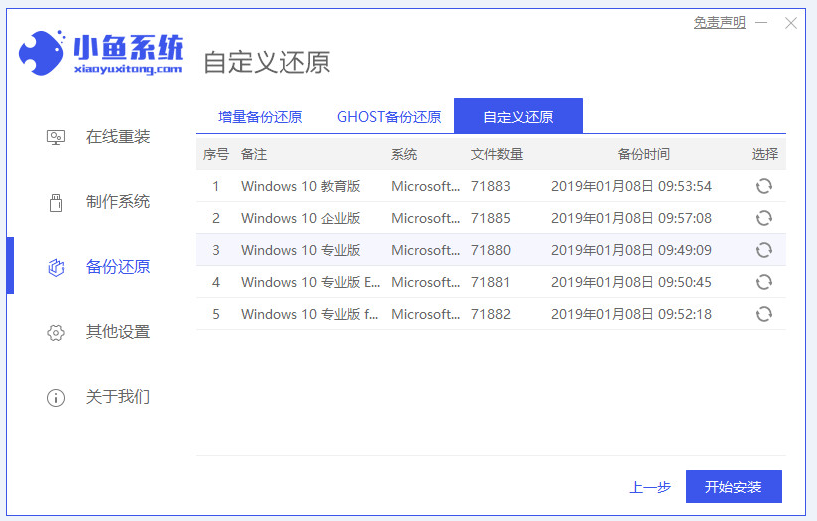This screenshot has height=521, width=817.
Task: Open 关于我们 in the sidebar
Action: click(118, 396)
